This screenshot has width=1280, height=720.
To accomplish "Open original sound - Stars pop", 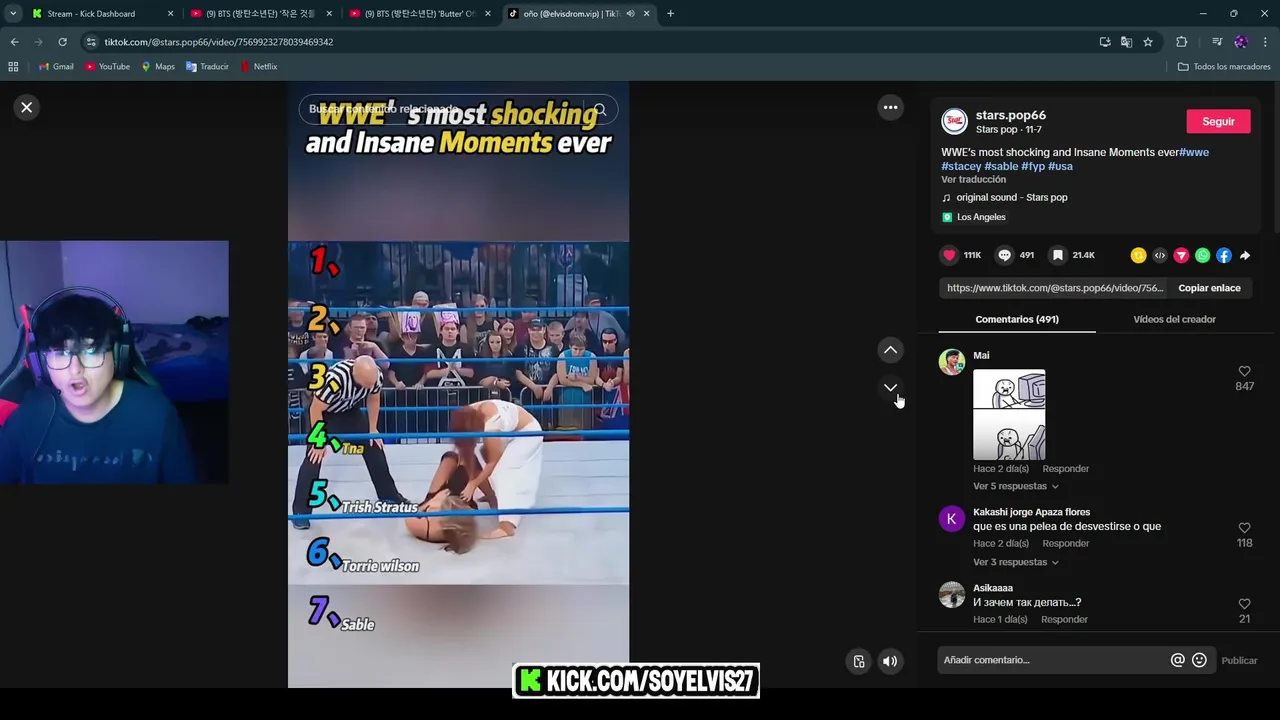I will point(1011,197).
